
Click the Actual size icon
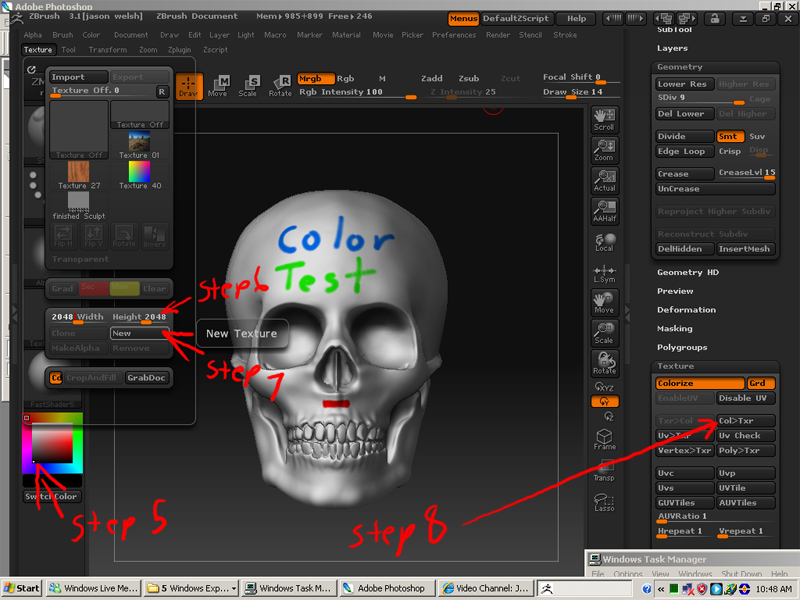[605, 181]
